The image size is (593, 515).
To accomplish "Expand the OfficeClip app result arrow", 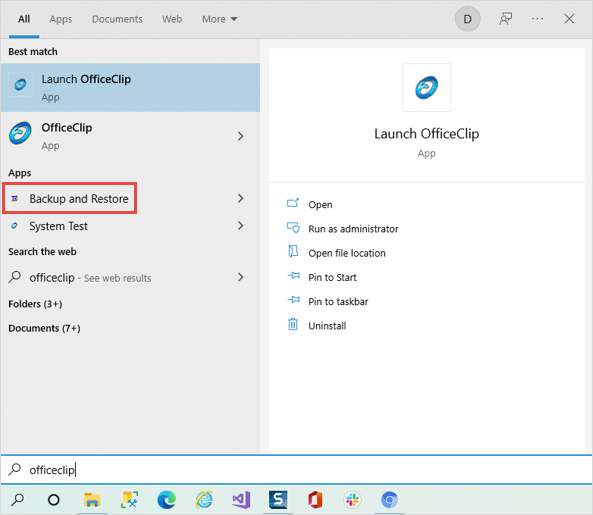I will click(241, 136).
